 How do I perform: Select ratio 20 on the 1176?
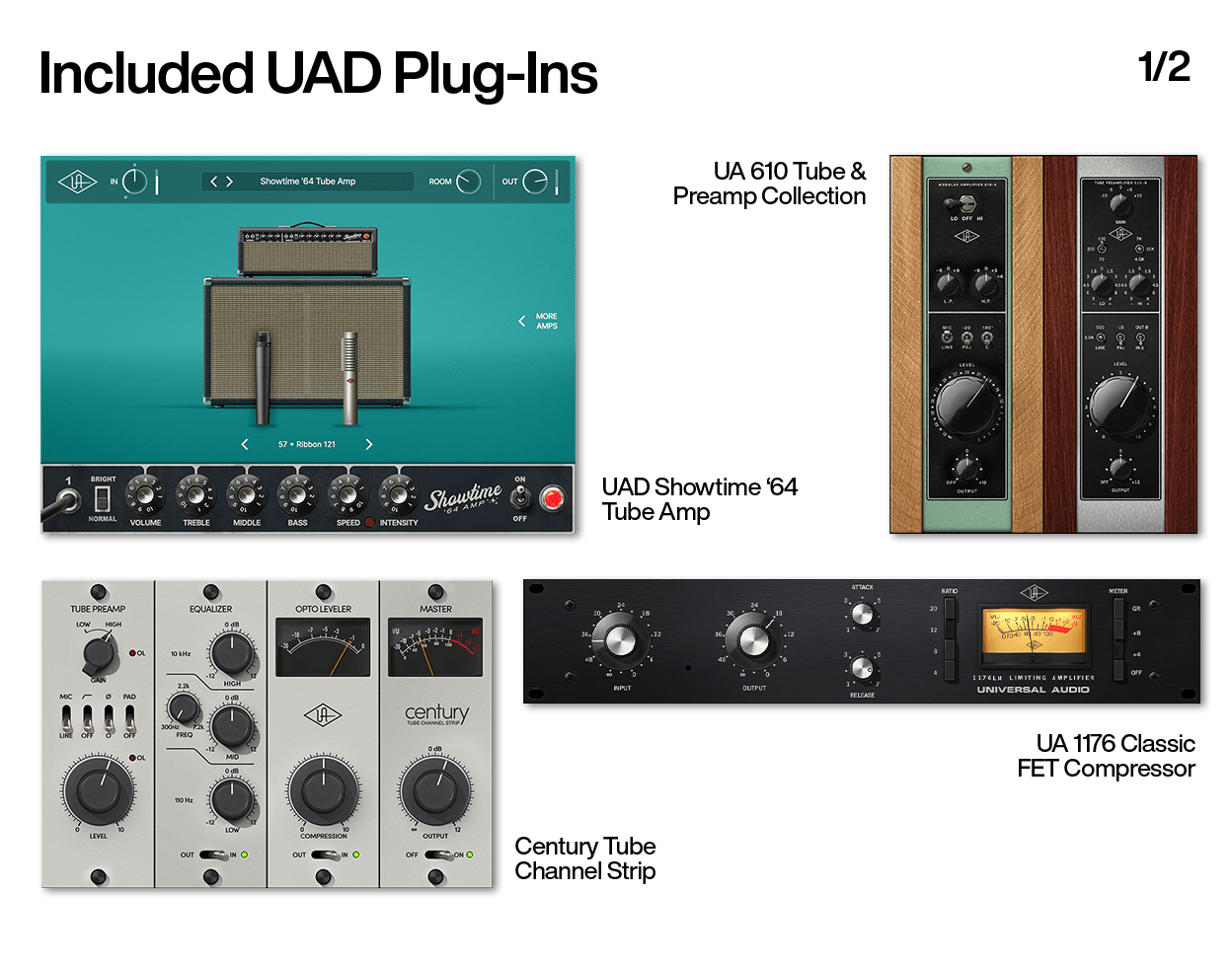click(950, 609)
